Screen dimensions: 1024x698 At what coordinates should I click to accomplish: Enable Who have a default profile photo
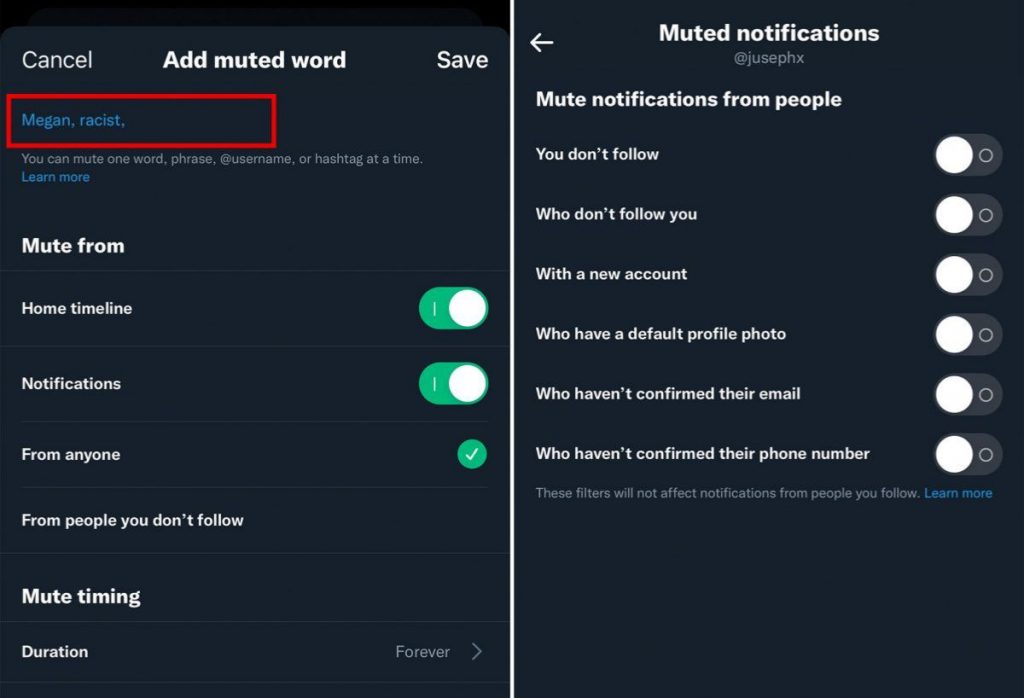coord(967,334)
